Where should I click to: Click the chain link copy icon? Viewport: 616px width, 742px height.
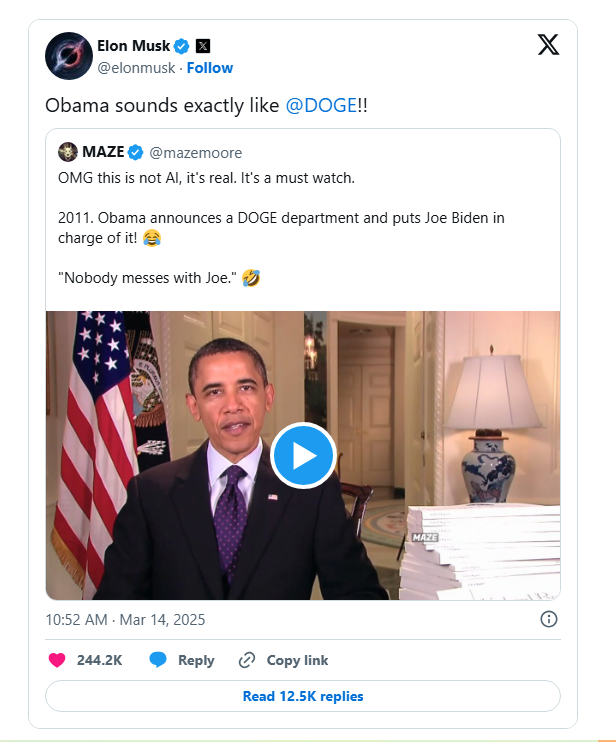click(x=247, y=660)
